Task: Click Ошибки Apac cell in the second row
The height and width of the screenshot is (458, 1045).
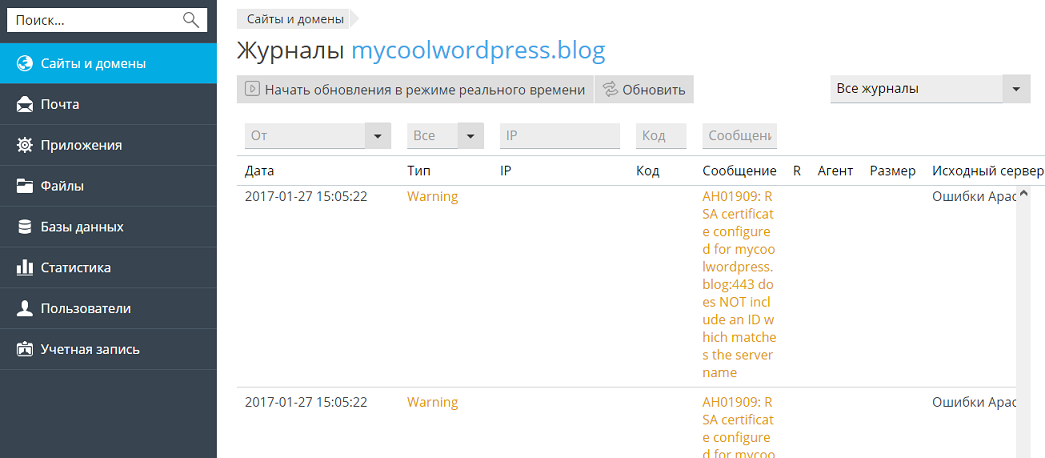Action: click(x=973, y=403)
